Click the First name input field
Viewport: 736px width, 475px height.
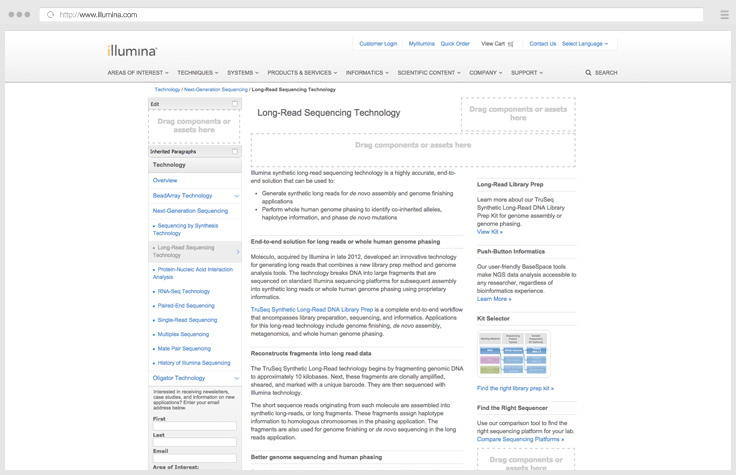point(194,427)
